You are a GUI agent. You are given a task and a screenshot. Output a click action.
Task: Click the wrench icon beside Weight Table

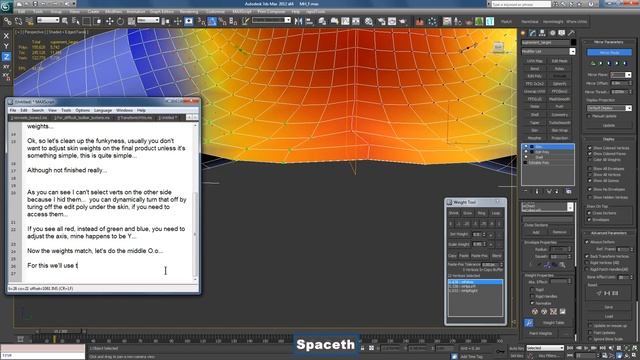[x=529, y=323]
